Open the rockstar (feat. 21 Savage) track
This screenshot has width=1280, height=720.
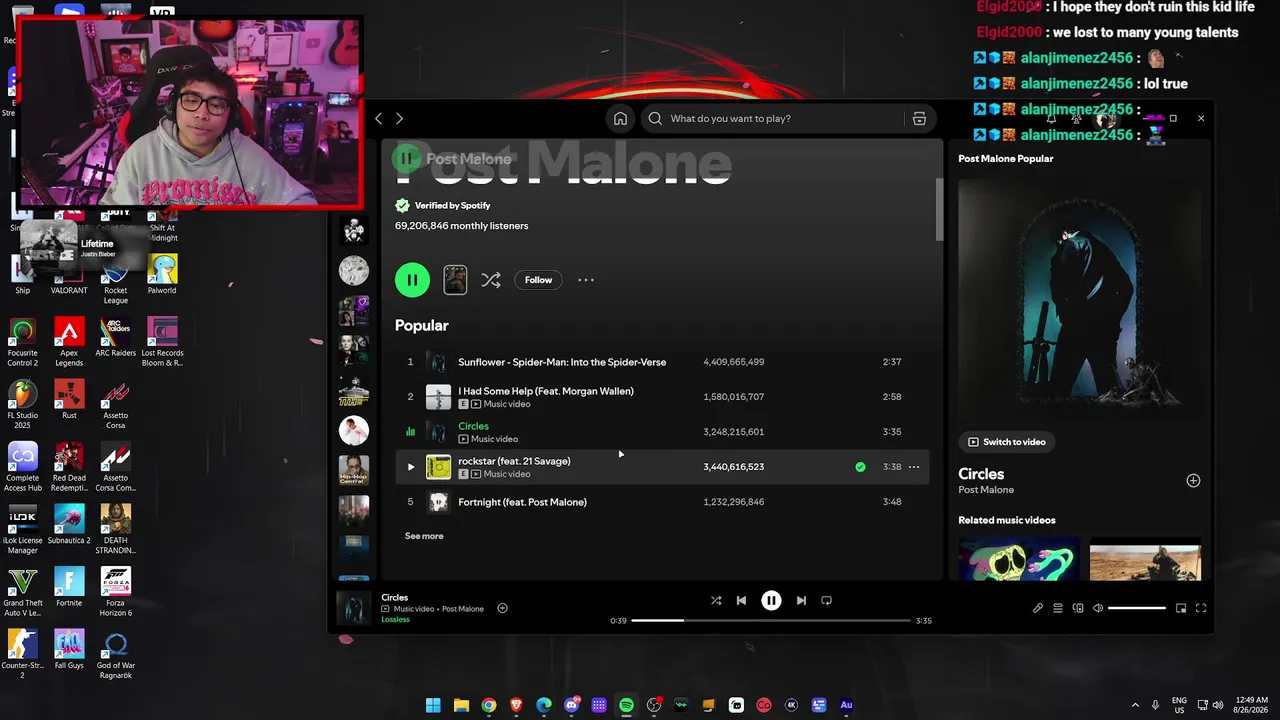[x=514, y=461]
